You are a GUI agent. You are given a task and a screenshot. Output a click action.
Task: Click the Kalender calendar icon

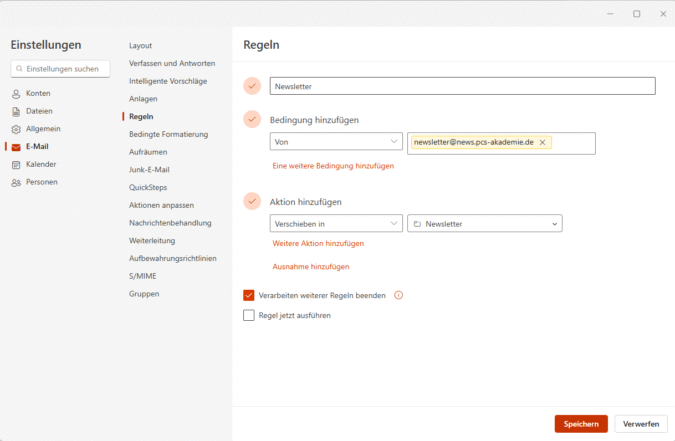[16, 164]
